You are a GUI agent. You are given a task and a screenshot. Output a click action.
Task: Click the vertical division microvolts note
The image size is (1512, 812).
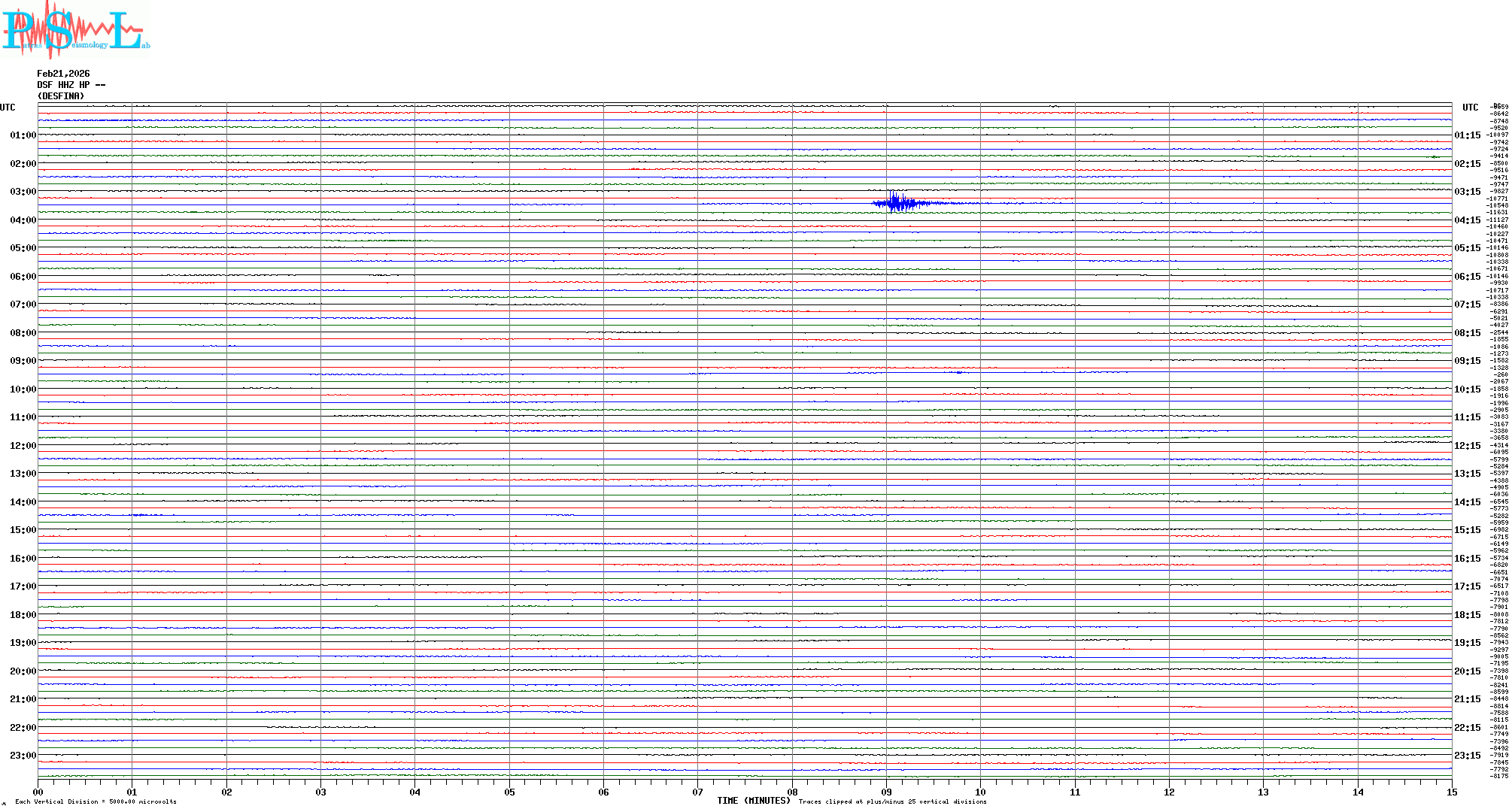96,801
